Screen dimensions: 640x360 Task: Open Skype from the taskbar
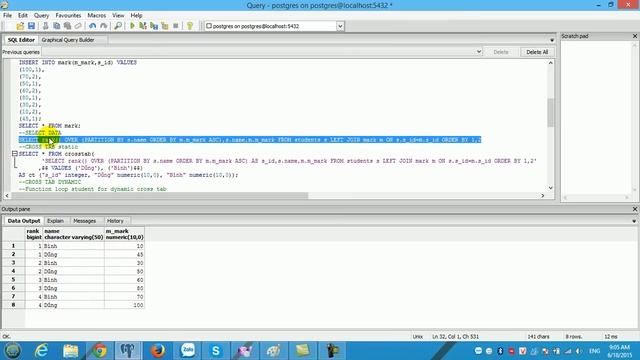click(216, 351)
